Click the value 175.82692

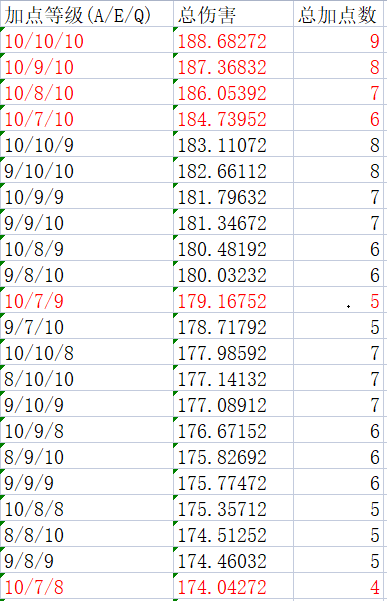click(233, 457)
